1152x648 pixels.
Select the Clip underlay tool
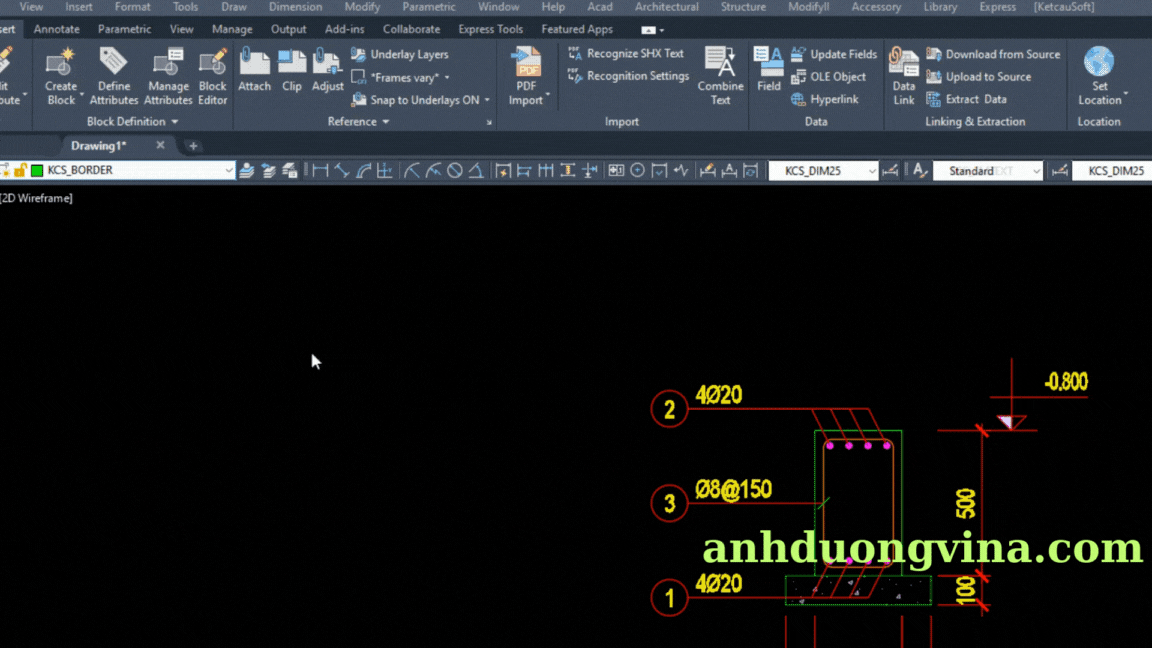tap(292, 65)
